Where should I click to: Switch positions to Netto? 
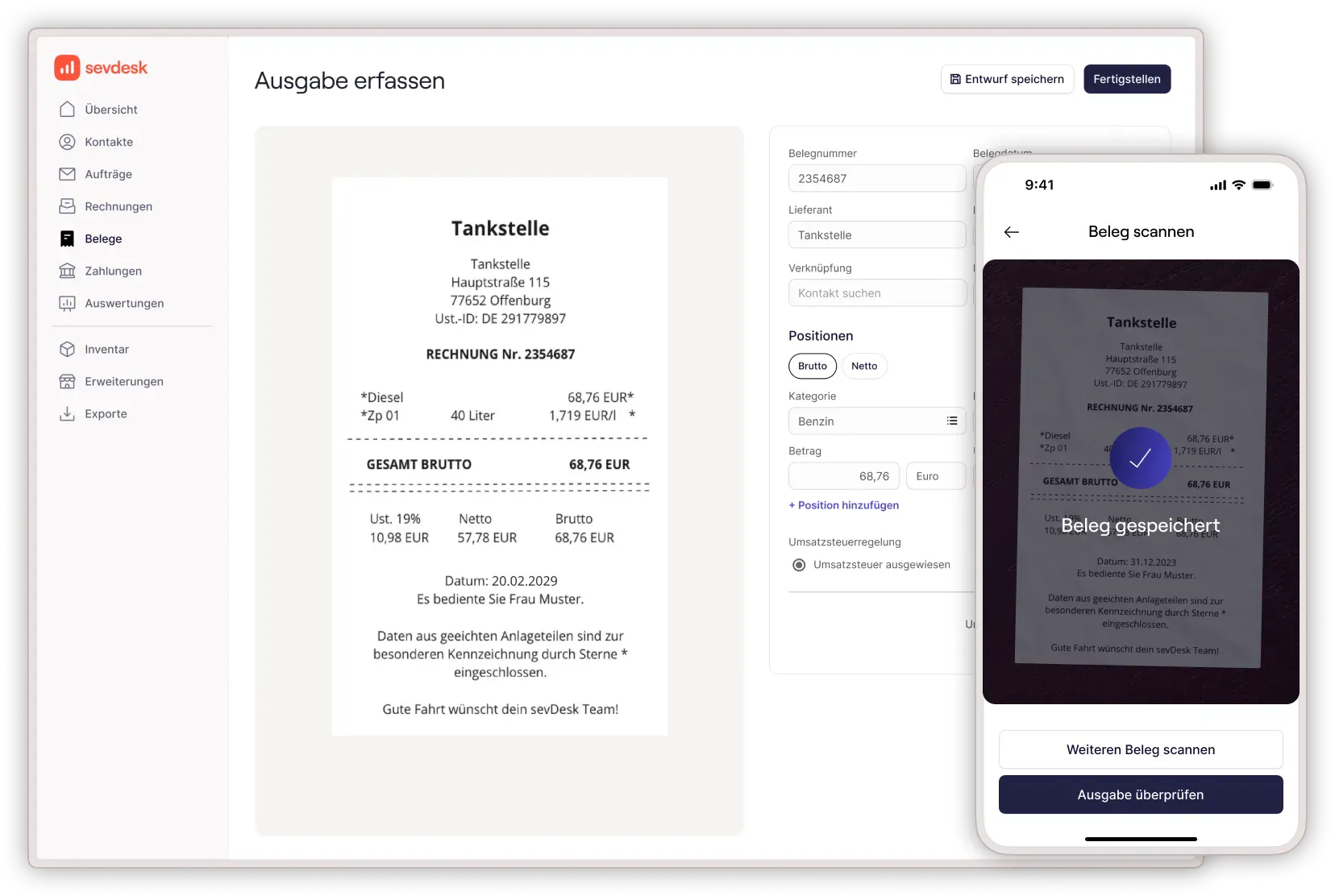pos(864,366)
